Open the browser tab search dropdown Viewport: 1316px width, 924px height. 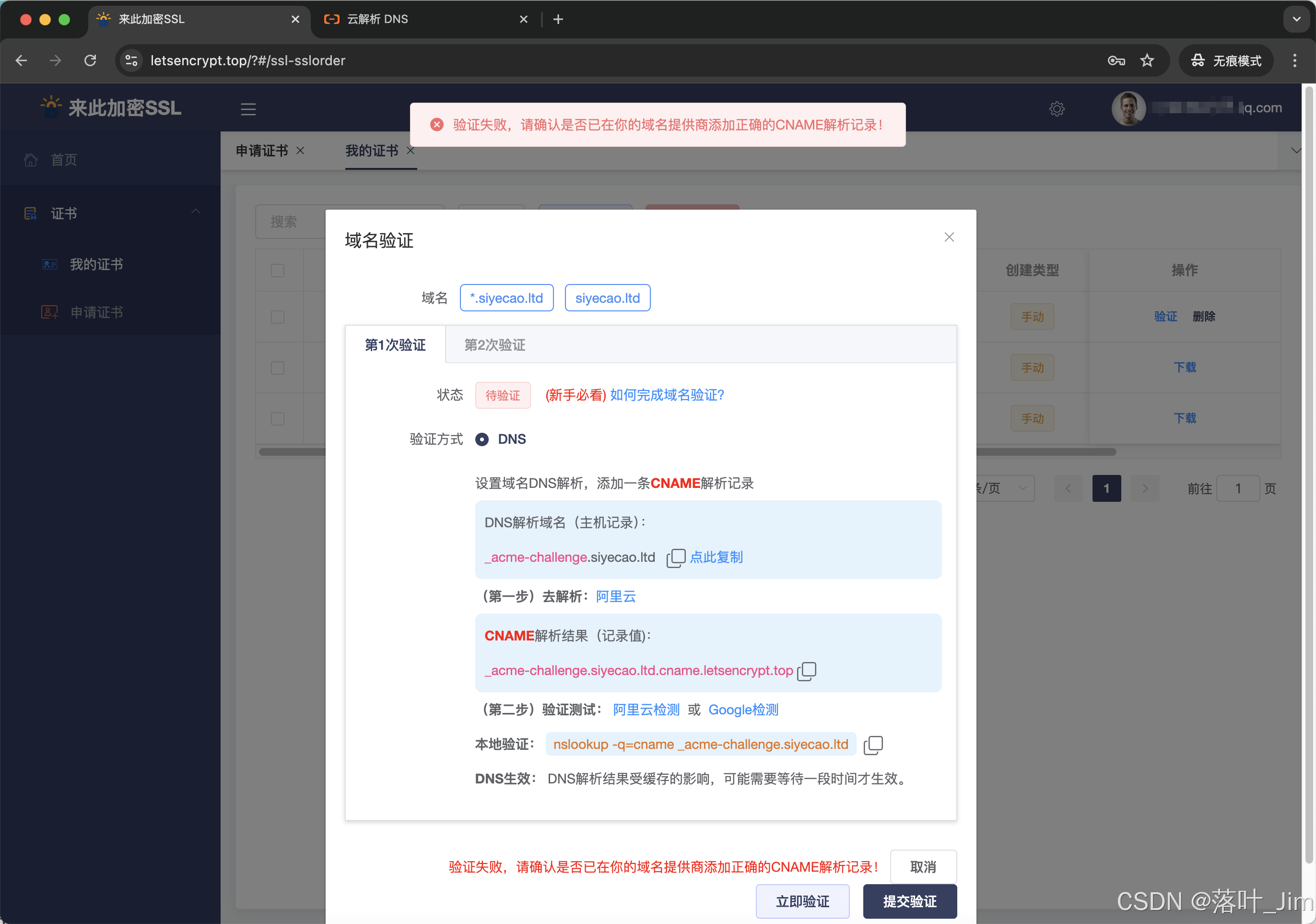tap(1297, 20)
